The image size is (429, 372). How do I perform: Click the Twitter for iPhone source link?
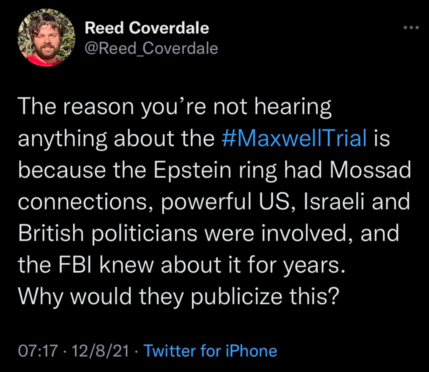tap(210, 351)
